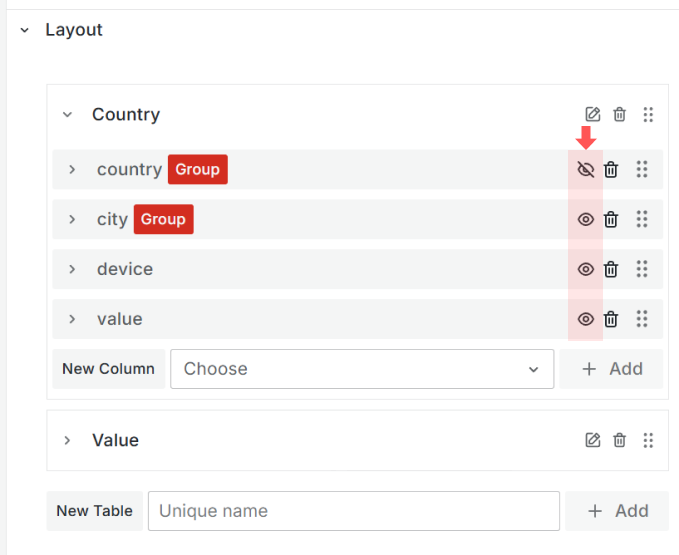Click the edit icon for Value table

point(593,440)
